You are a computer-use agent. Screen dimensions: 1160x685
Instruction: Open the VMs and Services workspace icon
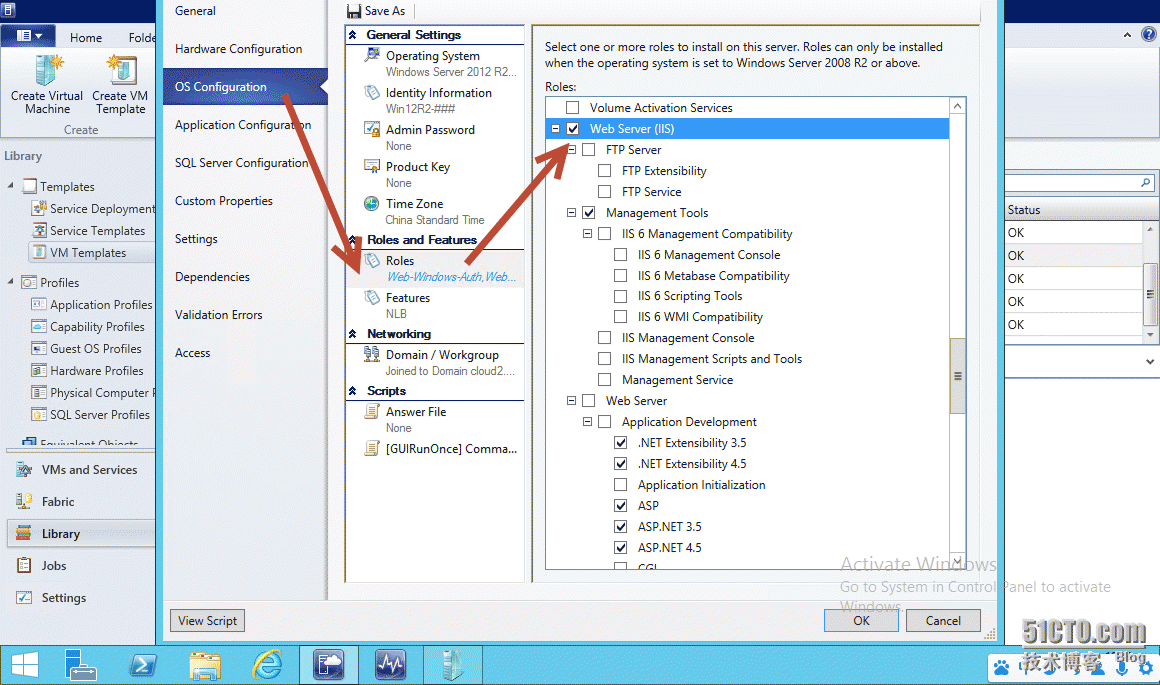(24, 470)
